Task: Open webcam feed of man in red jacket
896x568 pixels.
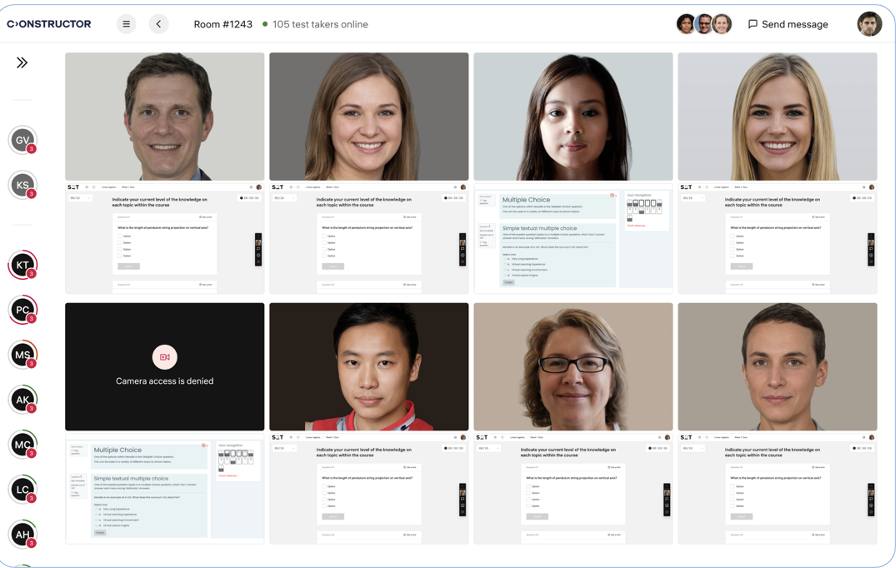Action: pos(369,367)
